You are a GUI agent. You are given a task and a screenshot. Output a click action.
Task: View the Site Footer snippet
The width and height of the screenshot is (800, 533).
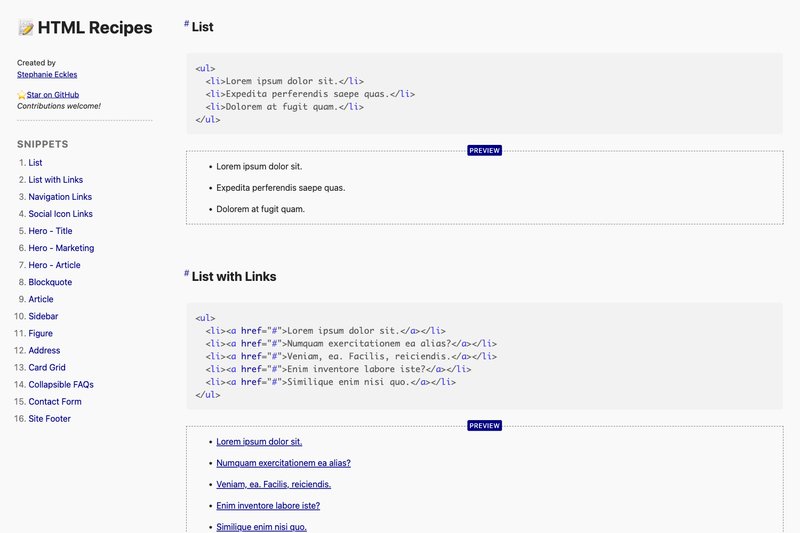(49, 419)
